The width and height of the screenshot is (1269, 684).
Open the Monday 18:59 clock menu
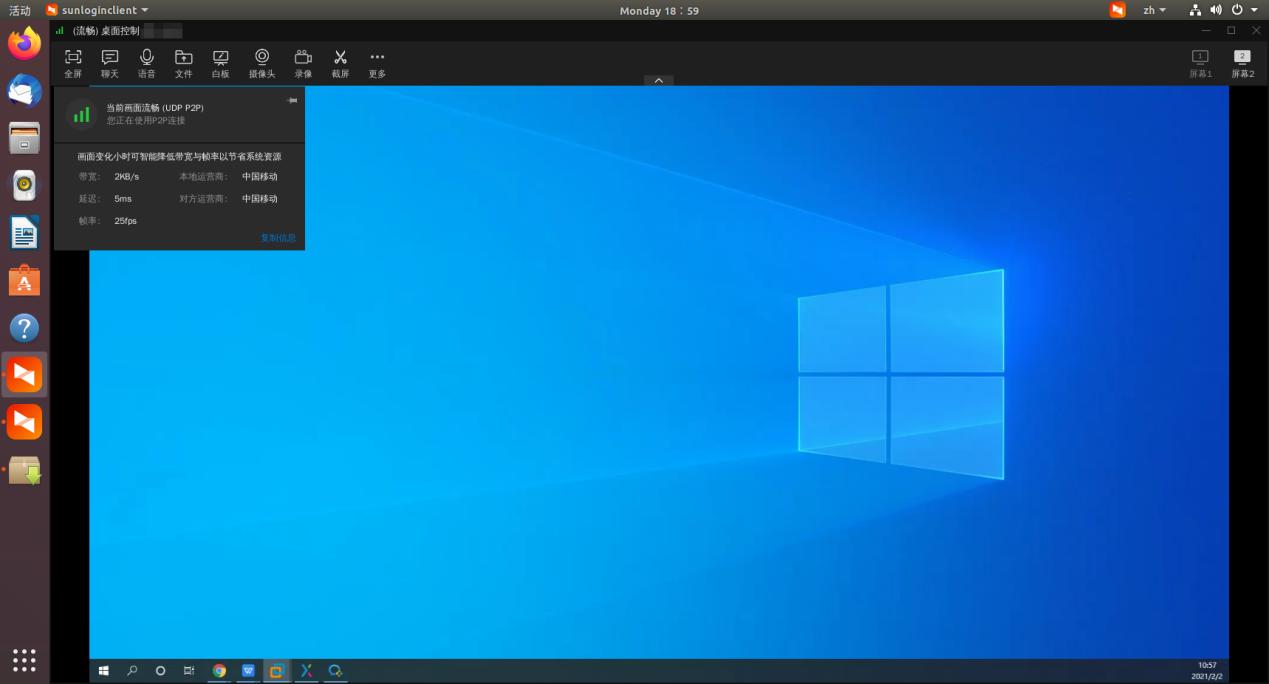pyautogui.click(x=659, y=10)
